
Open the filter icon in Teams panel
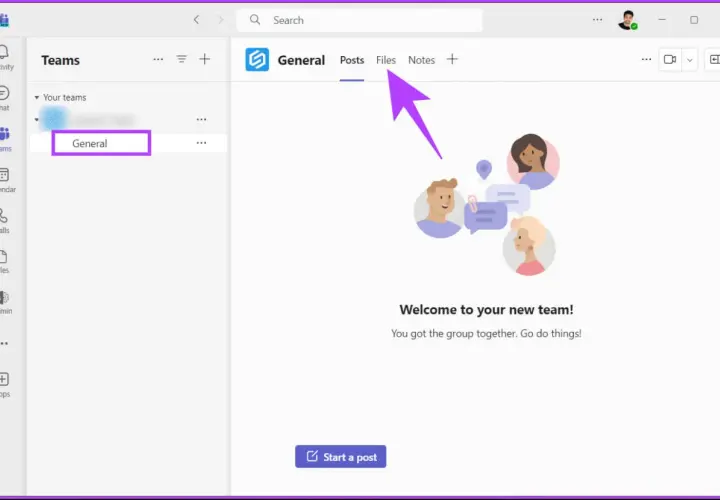tap(182, 59)
